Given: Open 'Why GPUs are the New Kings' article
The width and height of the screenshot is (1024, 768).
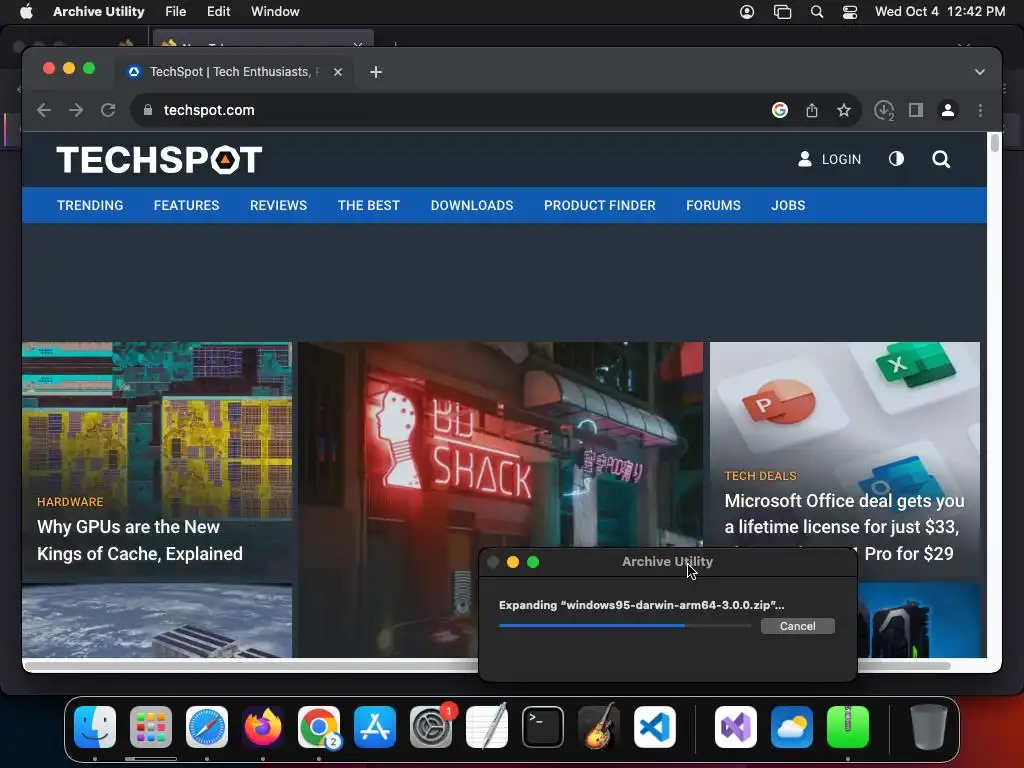Looking at the screenshot, I should point(140,540).
